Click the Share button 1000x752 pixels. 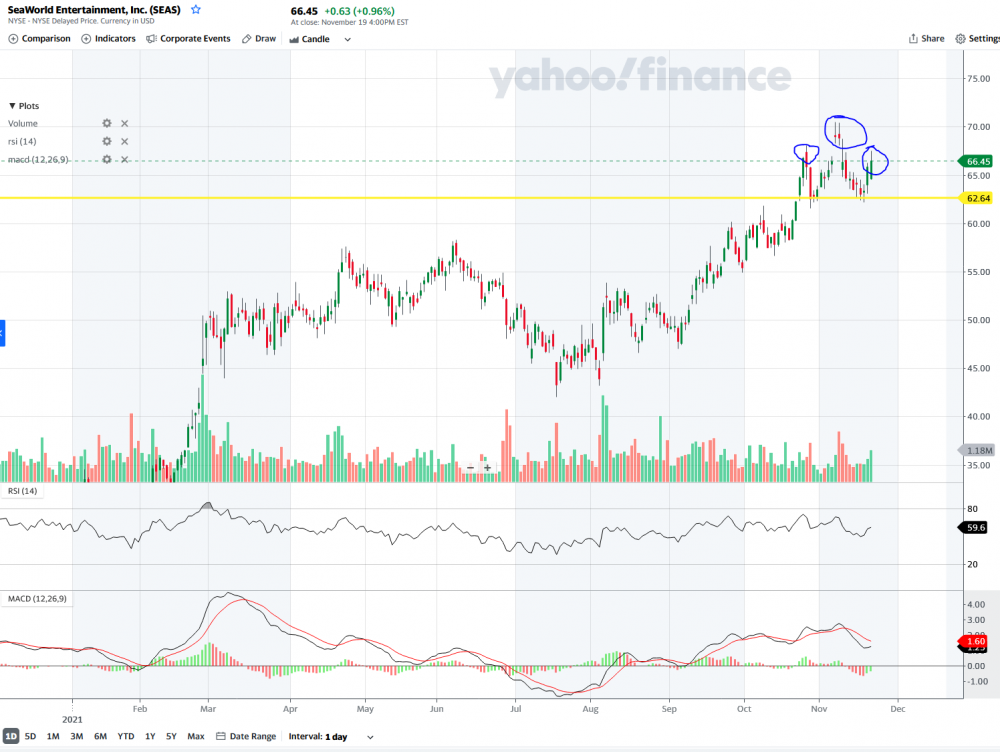point(926,39)
